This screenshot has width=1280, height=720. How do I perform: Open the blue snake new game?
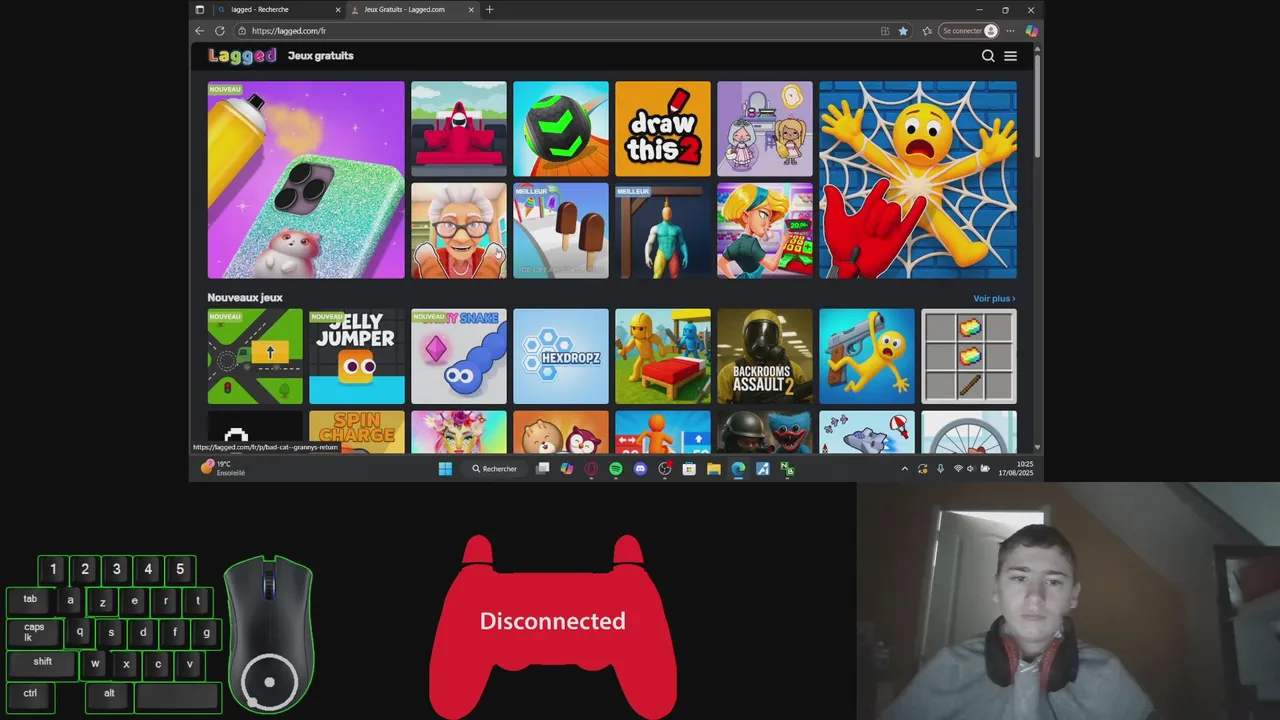coord(459,356)
